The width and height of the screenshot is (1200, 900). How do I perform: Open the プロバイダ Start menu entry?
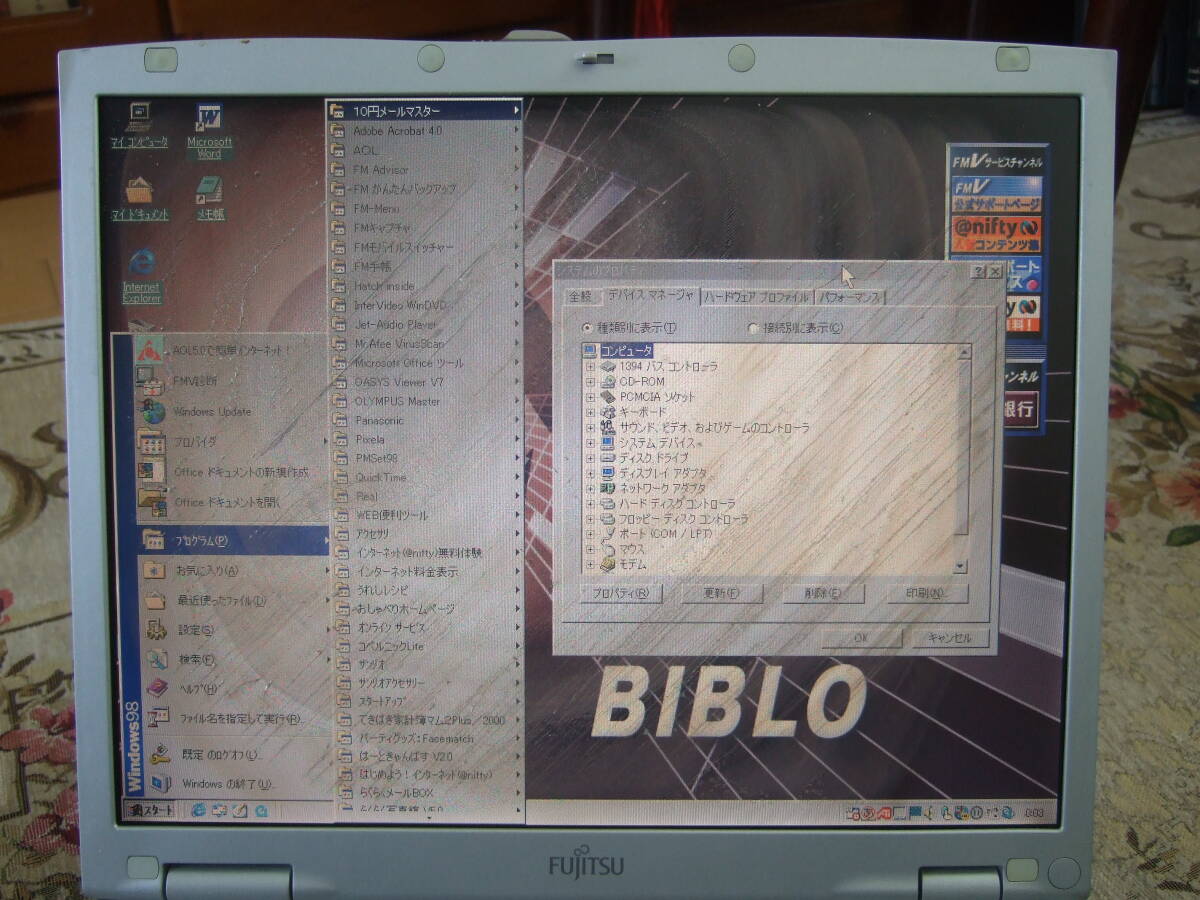pos(231,441)
